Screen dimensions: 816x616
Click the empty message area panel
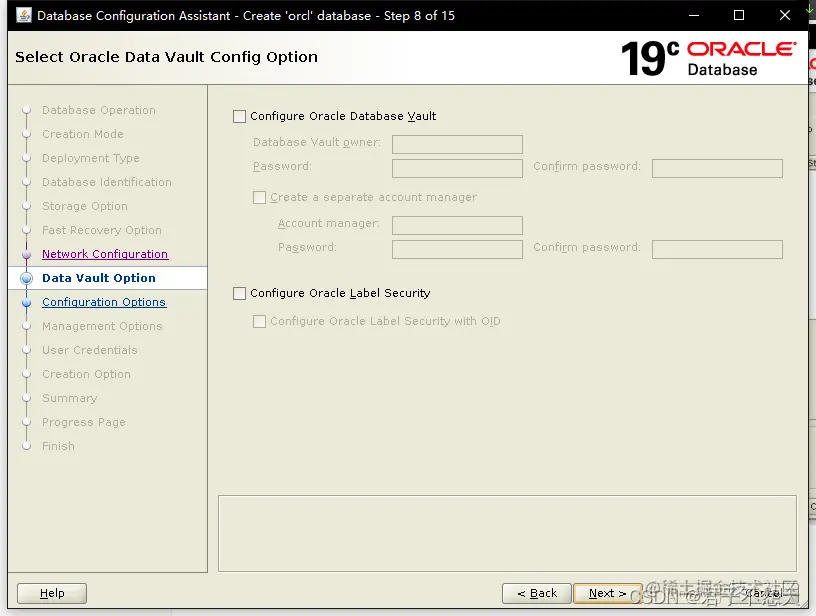point(507,533)
